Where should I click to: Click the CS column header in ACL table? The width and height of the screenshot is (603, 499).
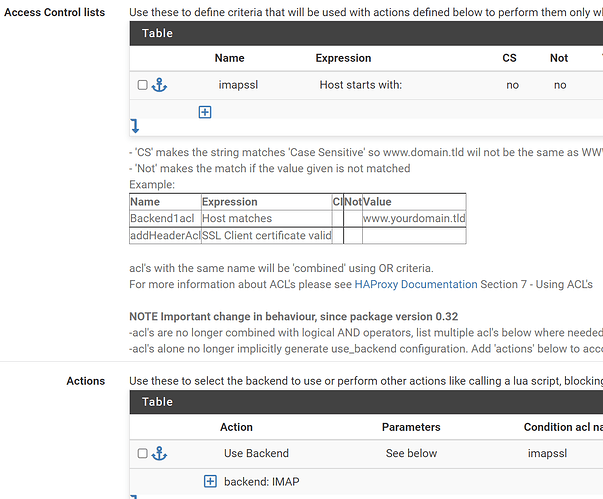(509, 58)
